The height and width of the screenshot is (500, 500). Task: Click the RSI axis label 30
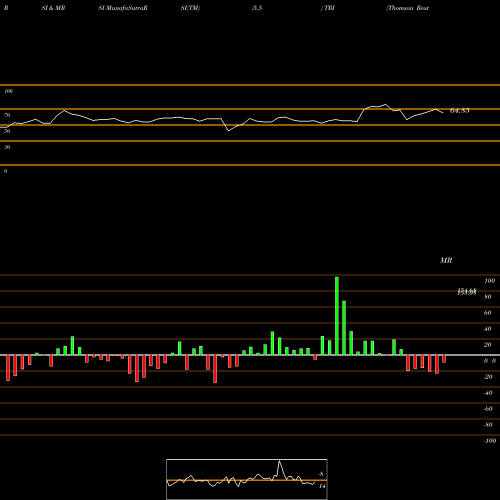click(7, 147)
